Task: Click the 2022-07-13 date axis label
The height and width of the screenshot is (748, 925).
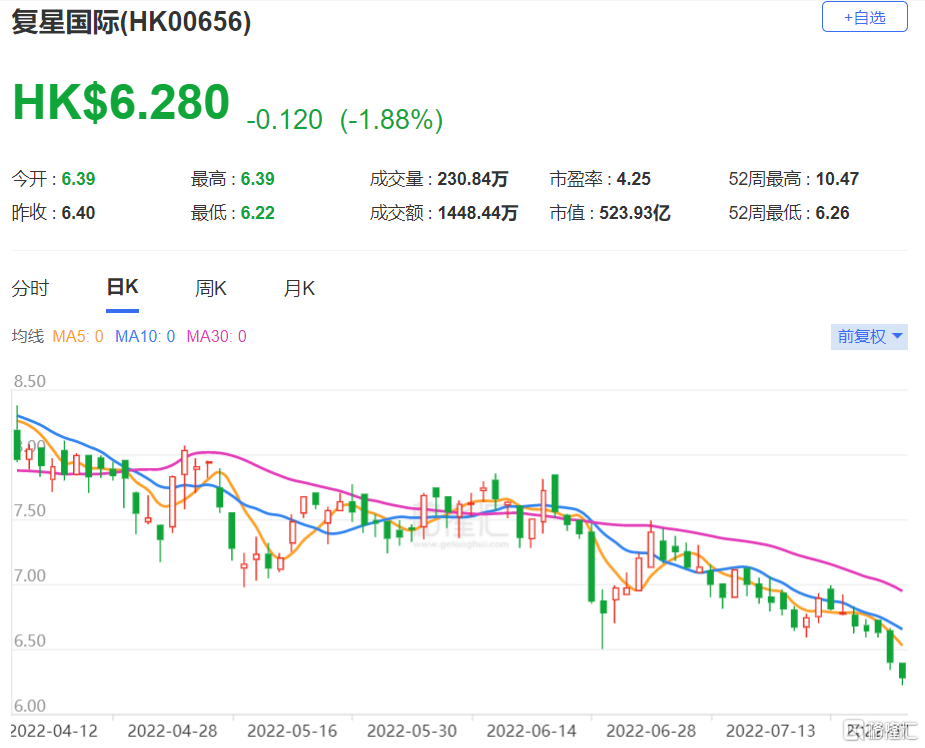Action: (x=771, y=731)
